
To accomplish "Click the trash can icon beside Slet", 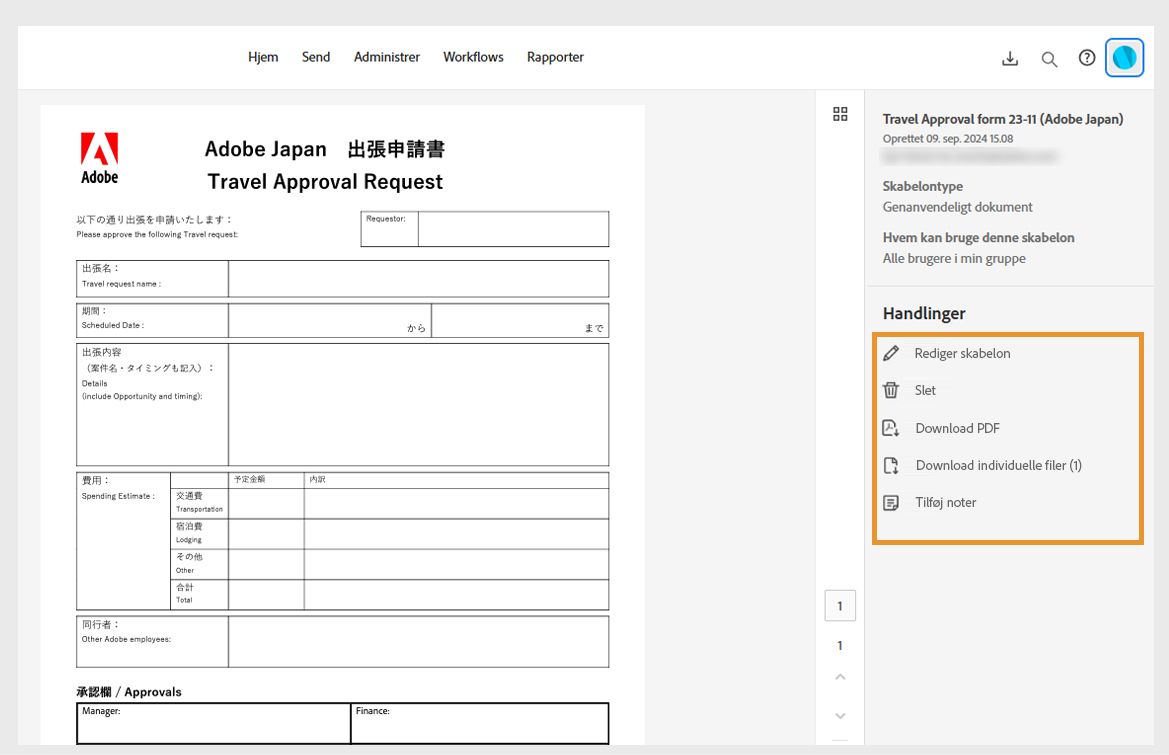I will 891,390.
